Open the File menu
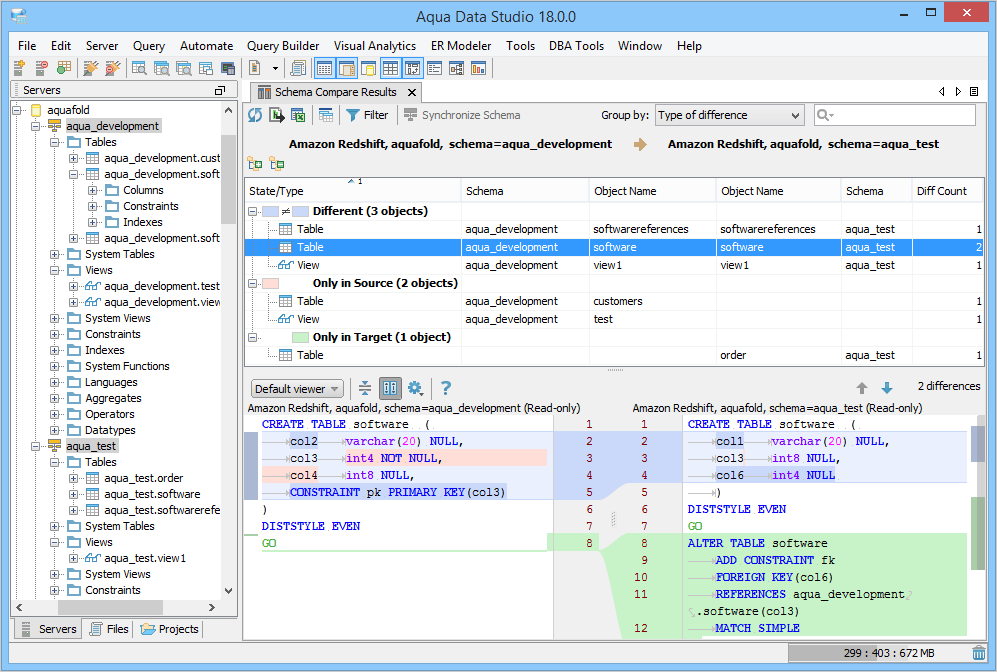The height and width of the screenshot is (672, 997). tap(27, 46)
